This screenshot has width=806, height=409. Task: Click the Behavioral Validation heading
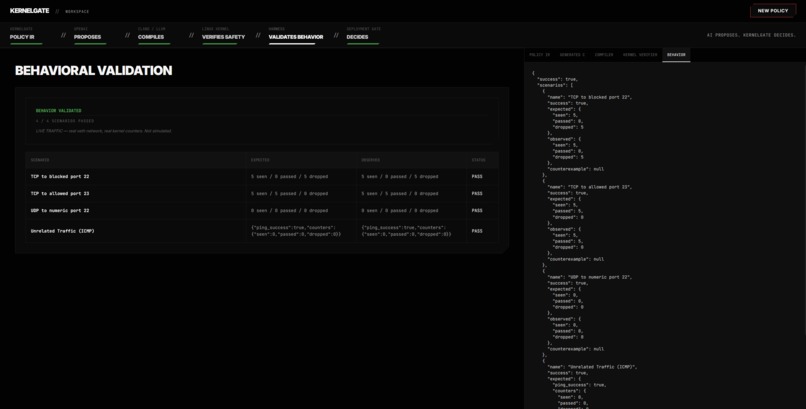tap(94, 71)
